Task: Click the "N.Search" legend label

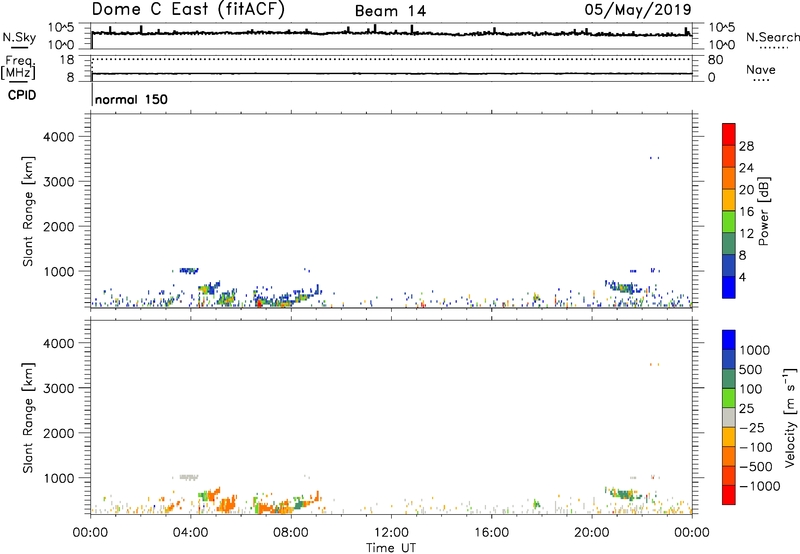Action: [772, 37]
